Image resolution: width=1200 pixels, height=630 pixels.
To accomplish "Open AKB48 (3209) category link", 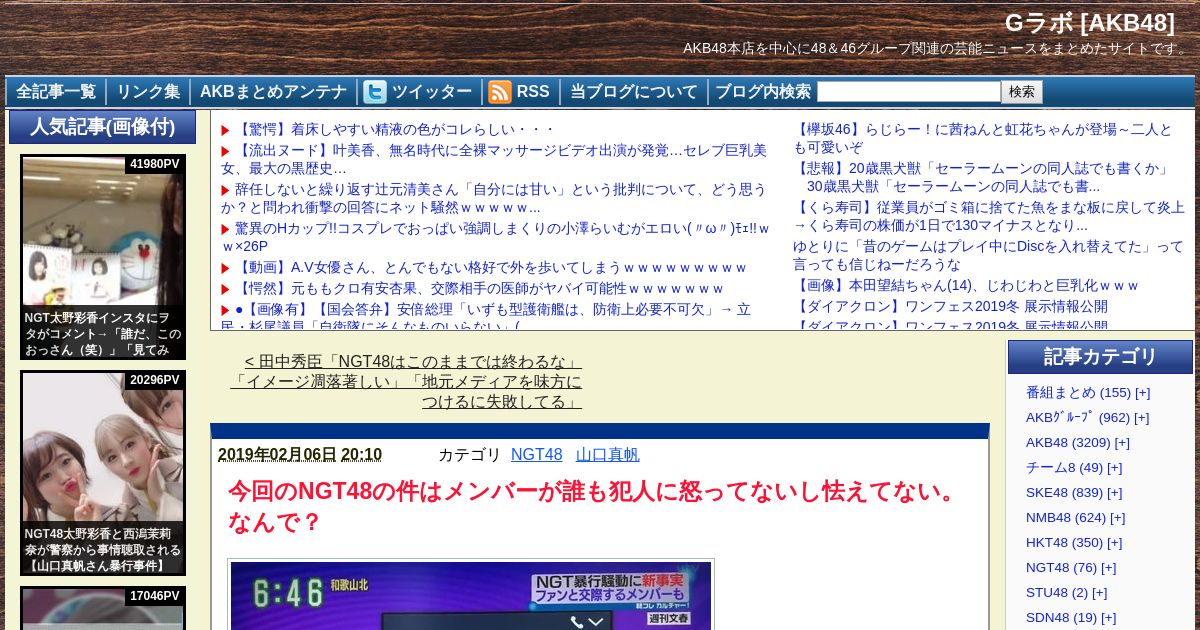I will point(1068,443).
